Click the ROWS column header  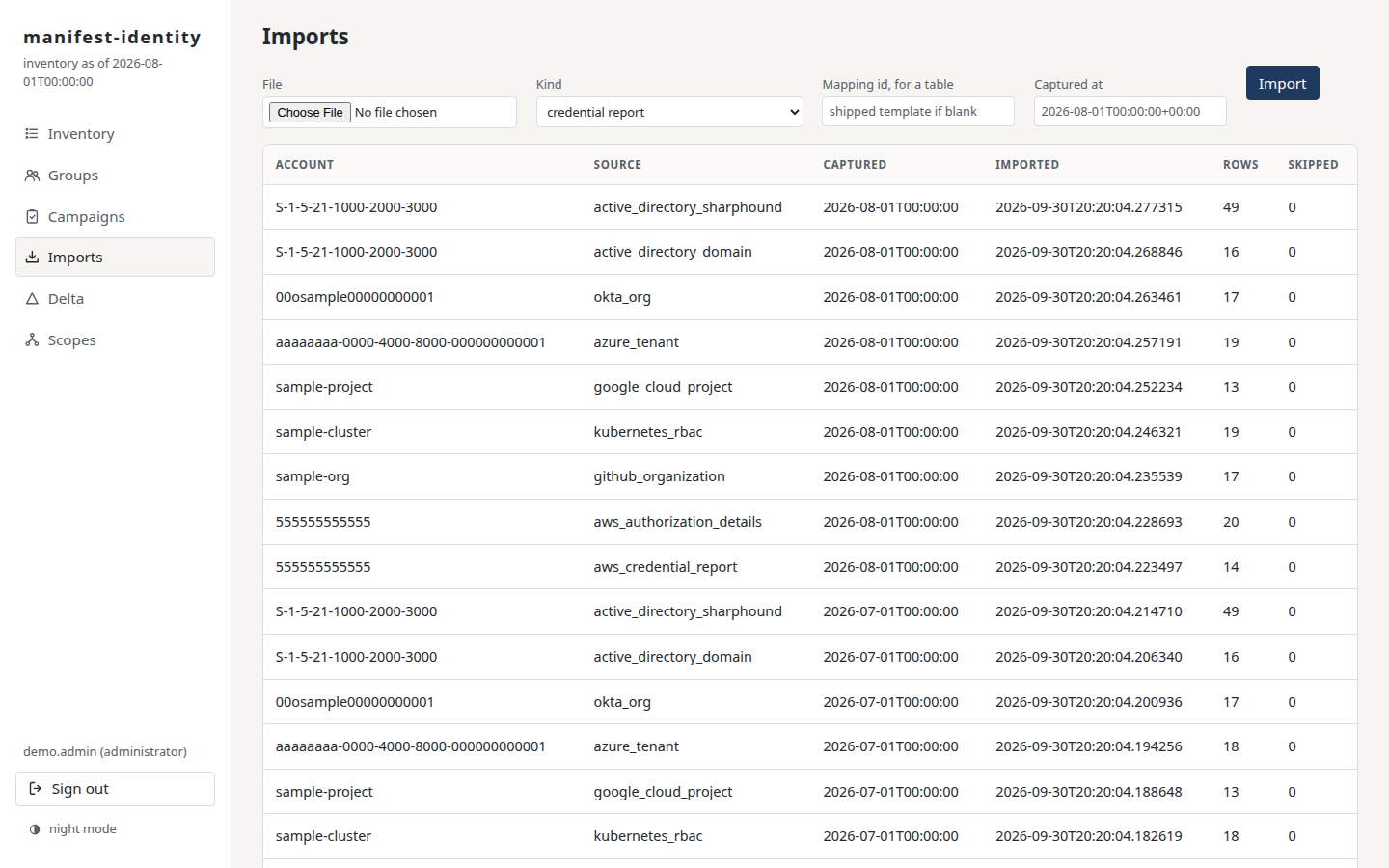coord(1240,165)
